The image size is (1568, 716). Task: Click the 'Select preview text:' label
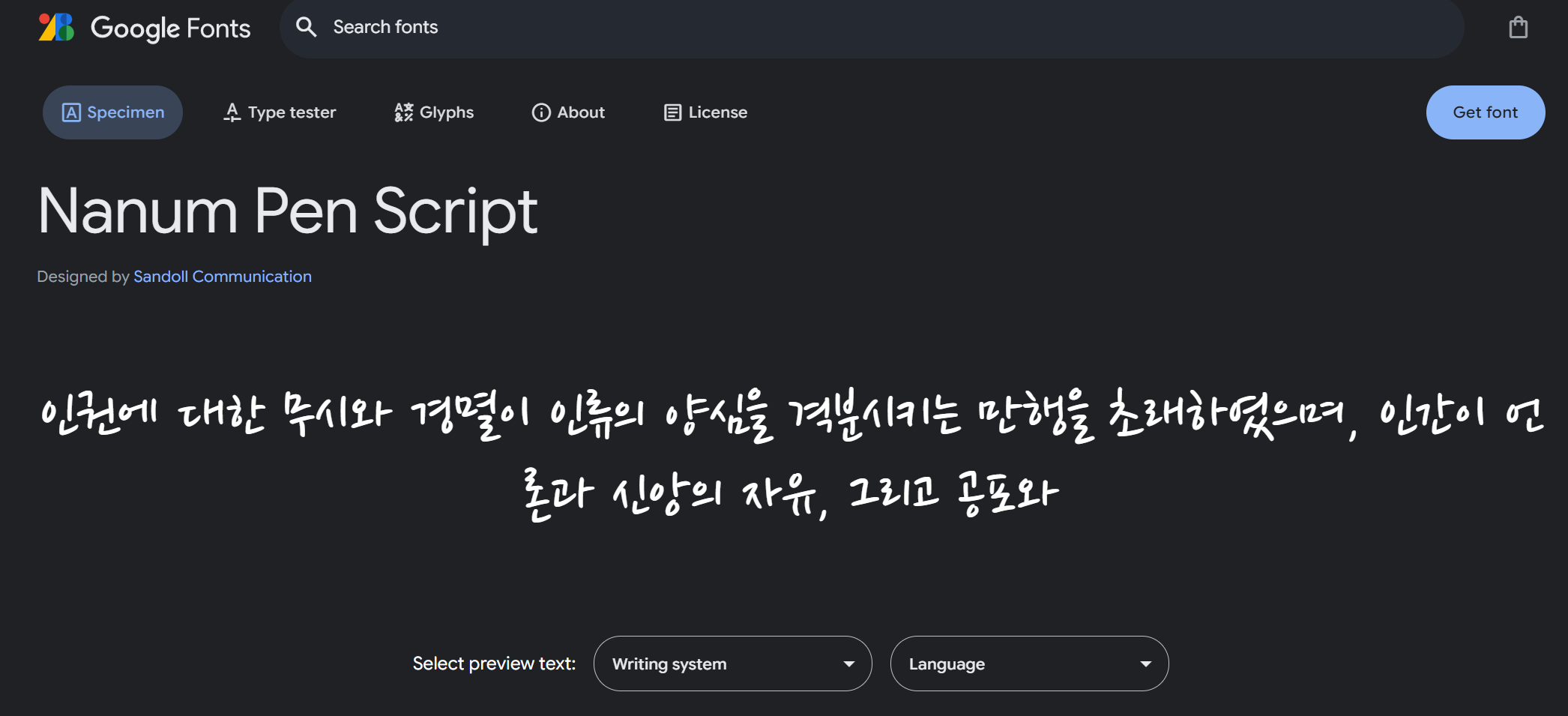(494, 664)
